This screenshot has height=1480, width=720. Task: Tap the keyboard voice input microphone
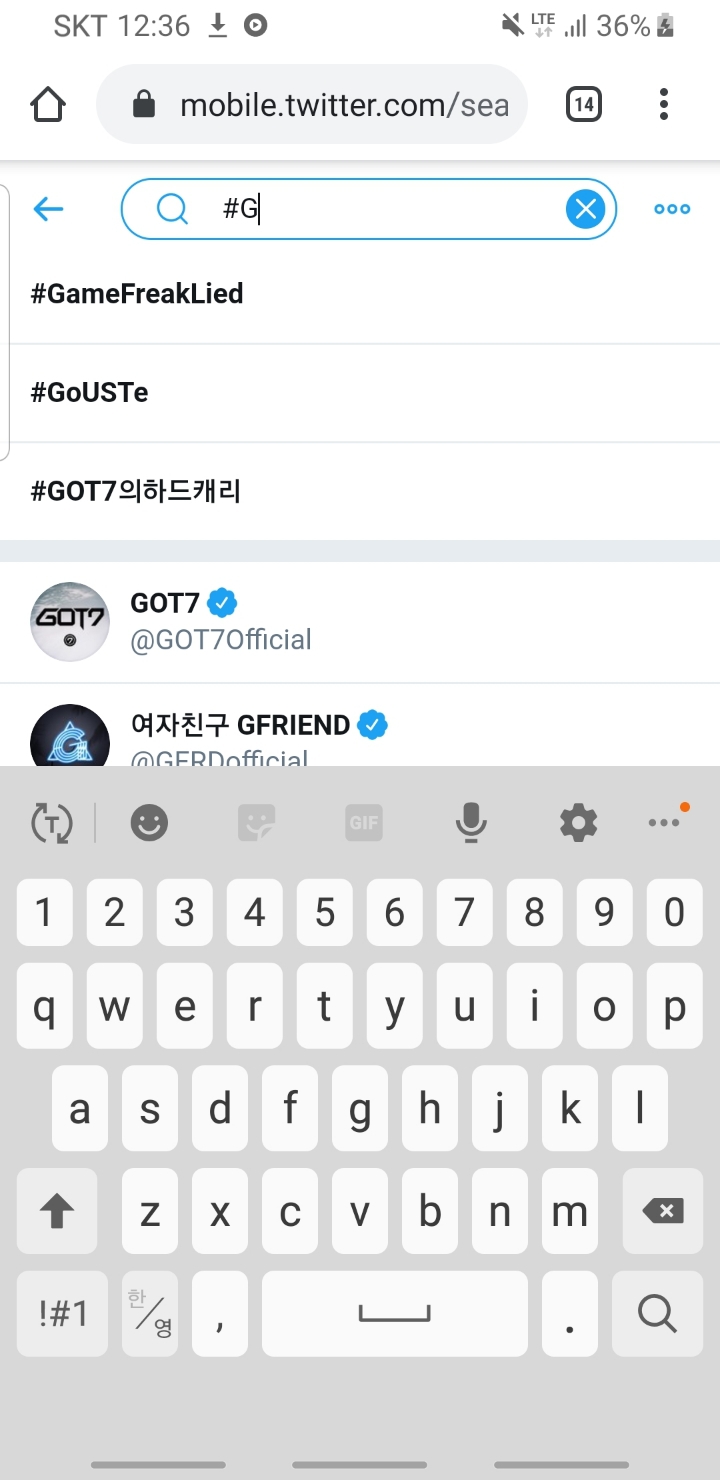click(x=471, y=824)
